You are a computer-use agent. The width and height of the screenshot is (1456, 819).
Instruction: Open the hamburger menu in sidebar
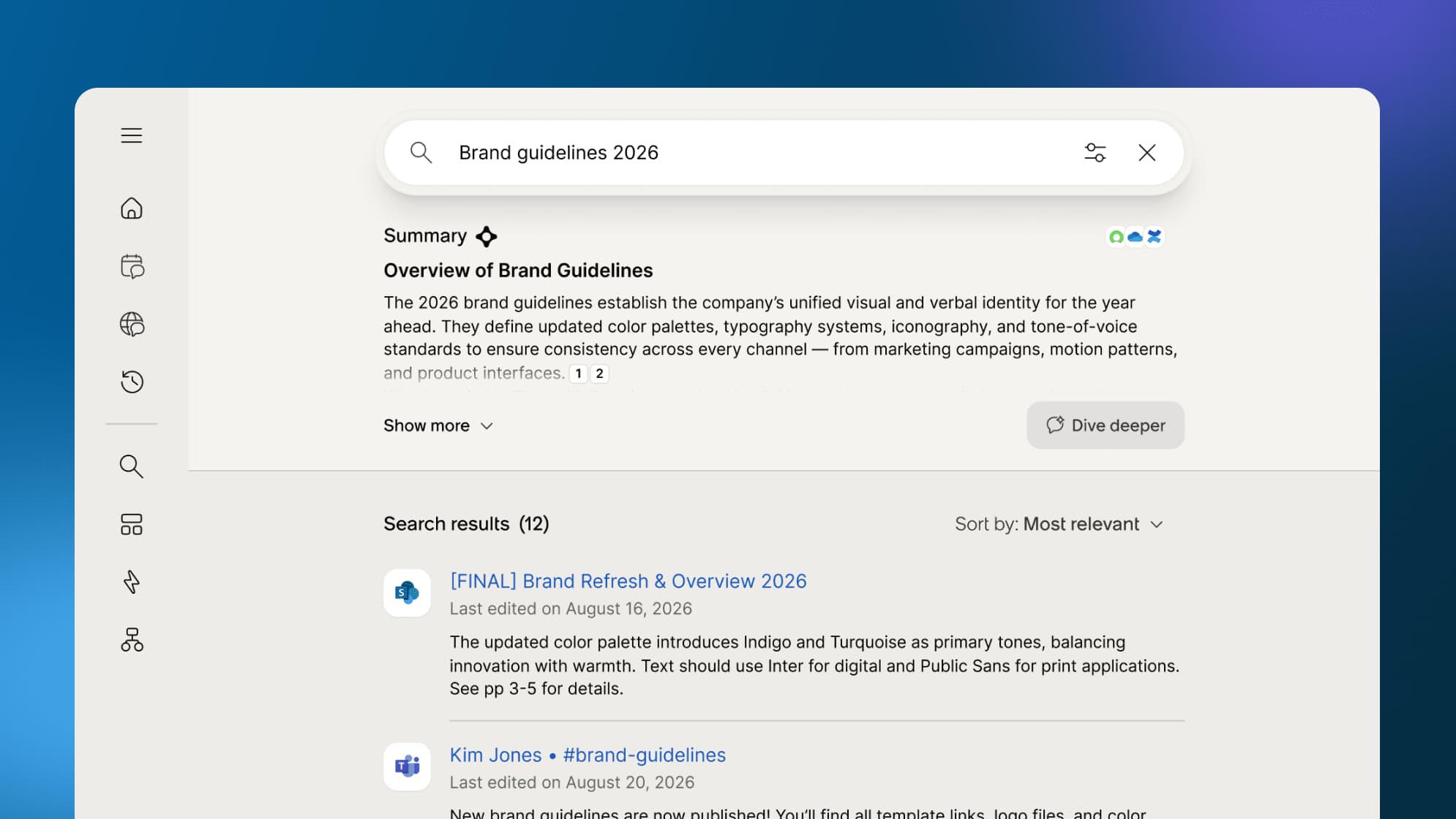point(132,135)
